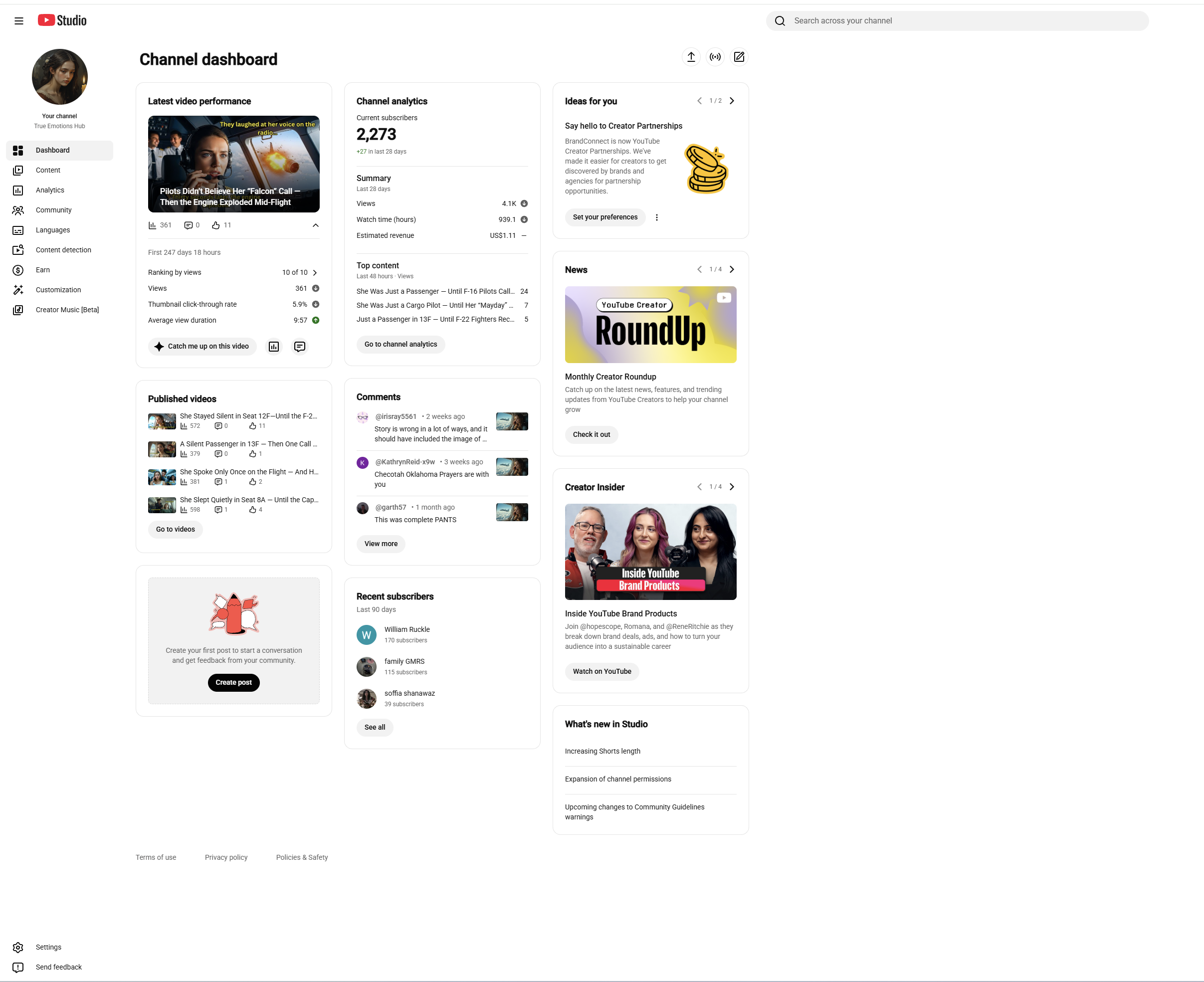Click Check it out under Monthly Creator Roundup
1204x982 pixels.
pyautogui.click(x=591, y=435)
